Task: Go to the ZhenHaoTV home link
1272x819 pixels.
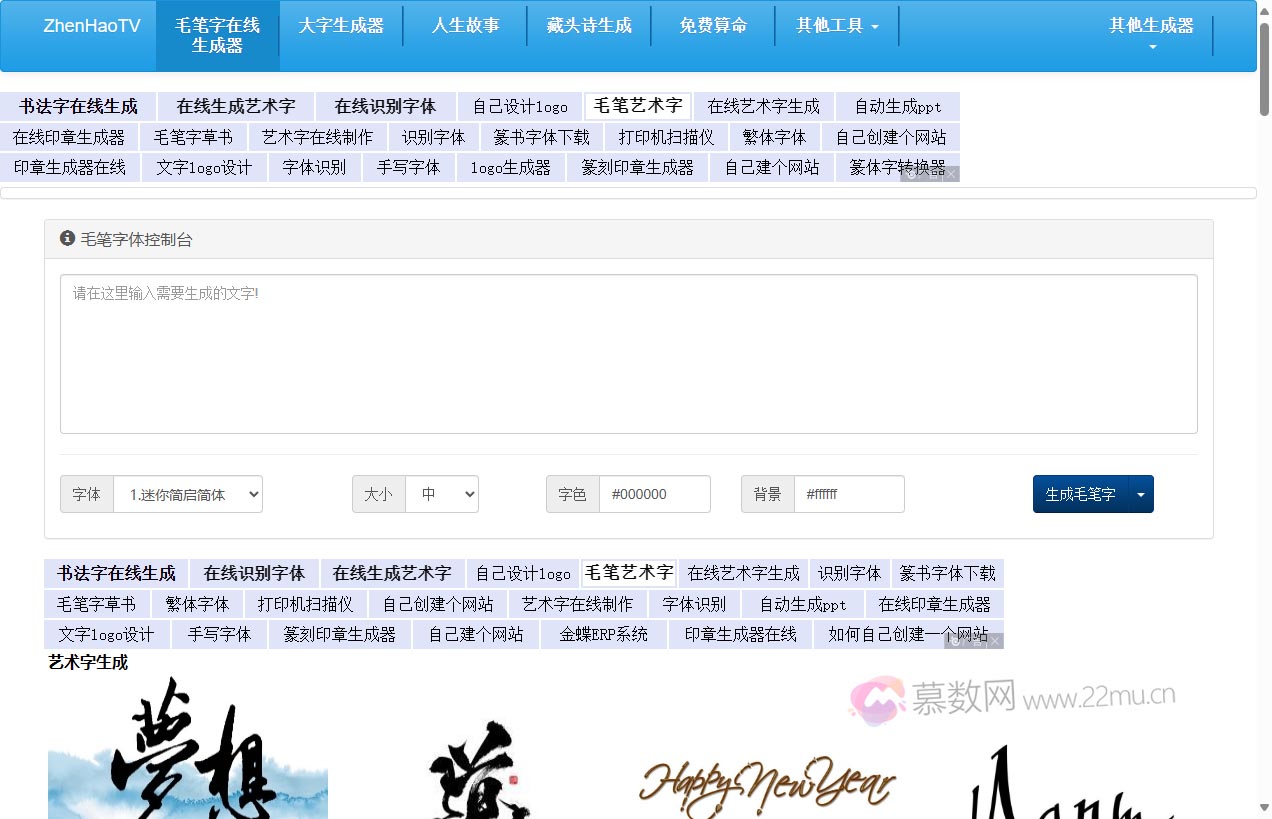Action: point(91,25)
